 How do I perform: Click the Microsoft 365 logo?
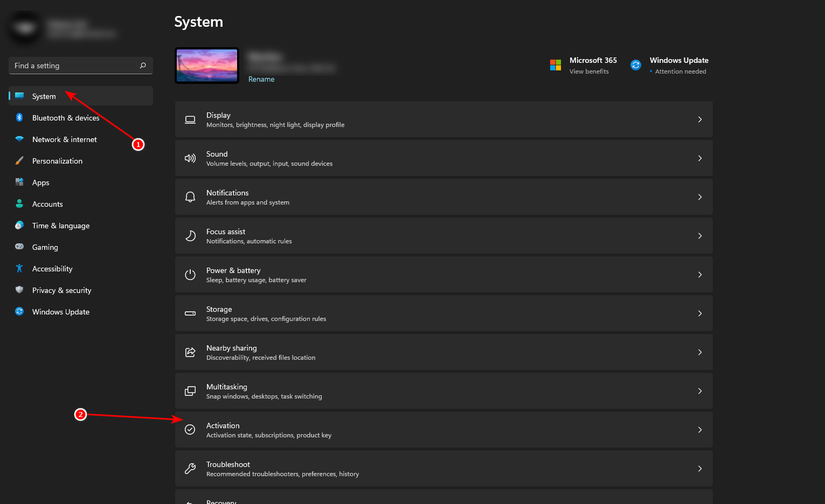click(555, 65)
